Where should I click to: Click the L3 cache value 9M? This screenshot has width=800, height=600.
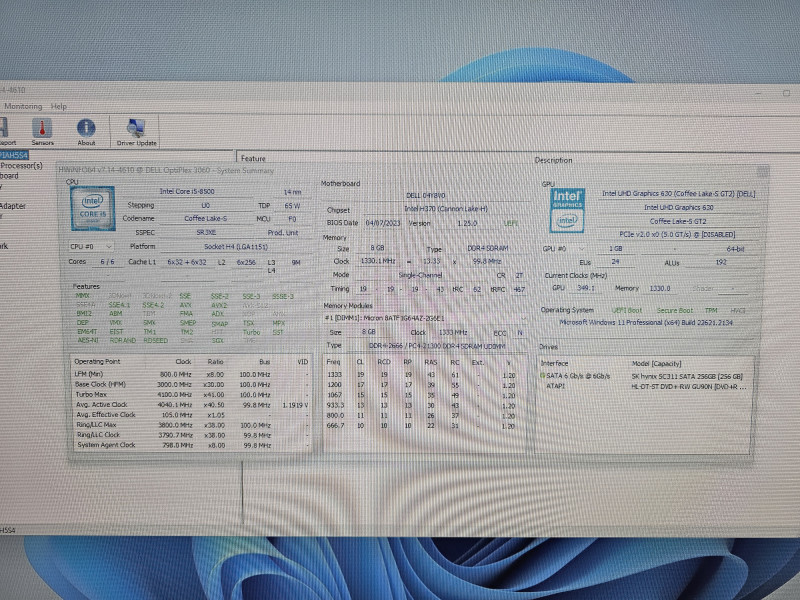296,262
